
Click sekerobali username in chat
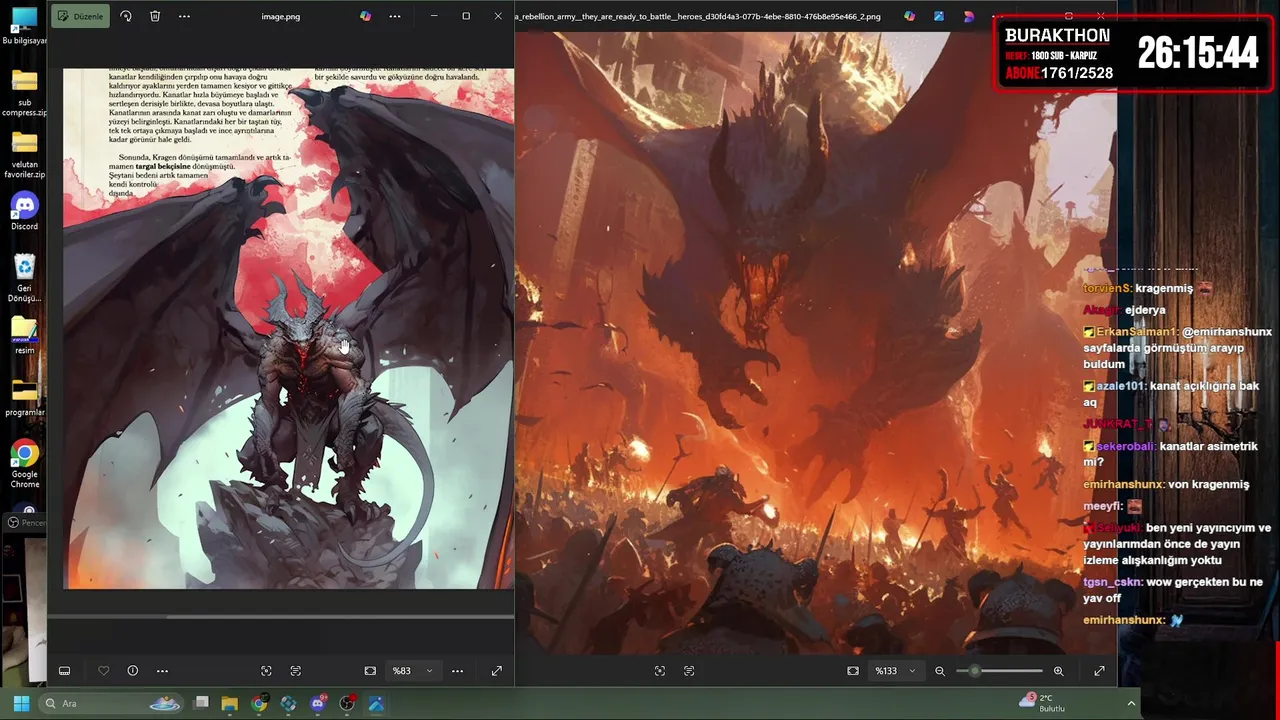1126,446
